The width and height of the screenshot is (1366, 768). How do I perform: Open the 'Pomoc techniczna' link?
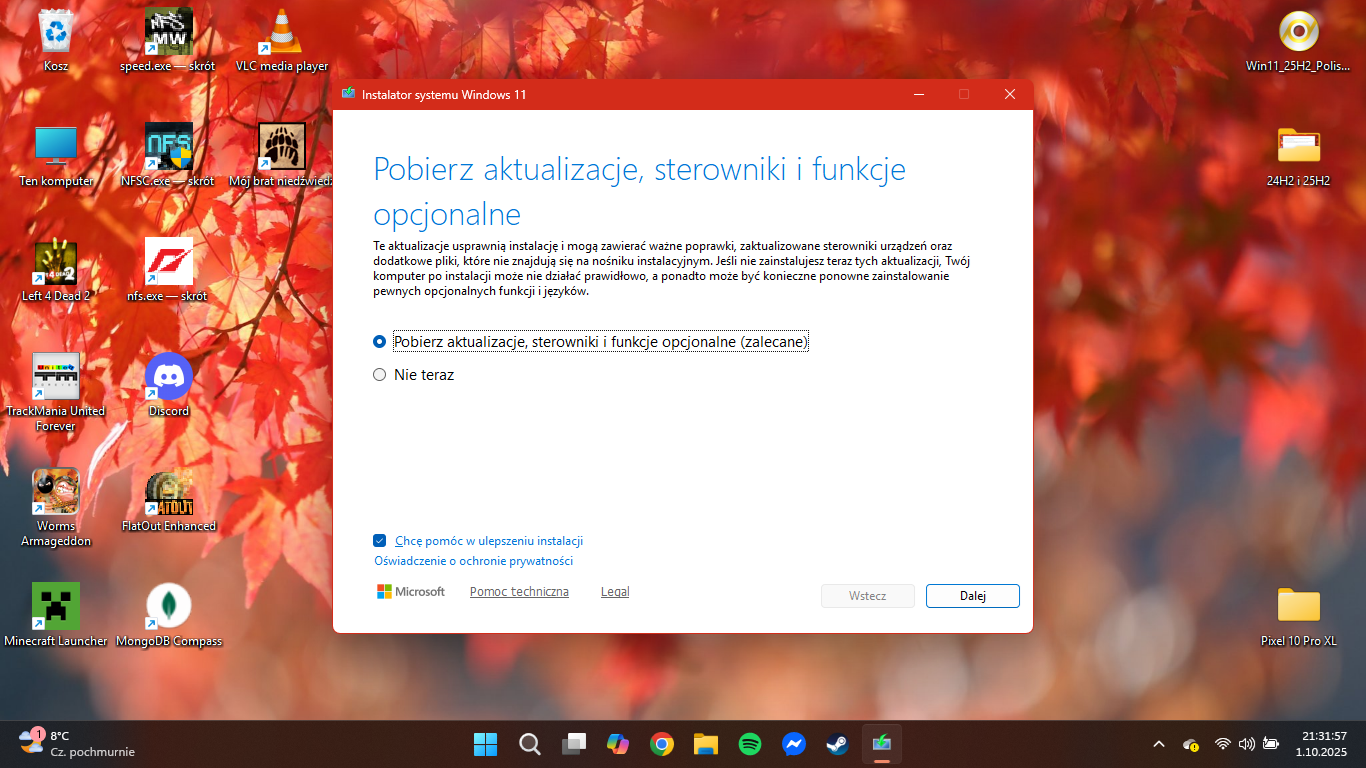coord(519,592)
